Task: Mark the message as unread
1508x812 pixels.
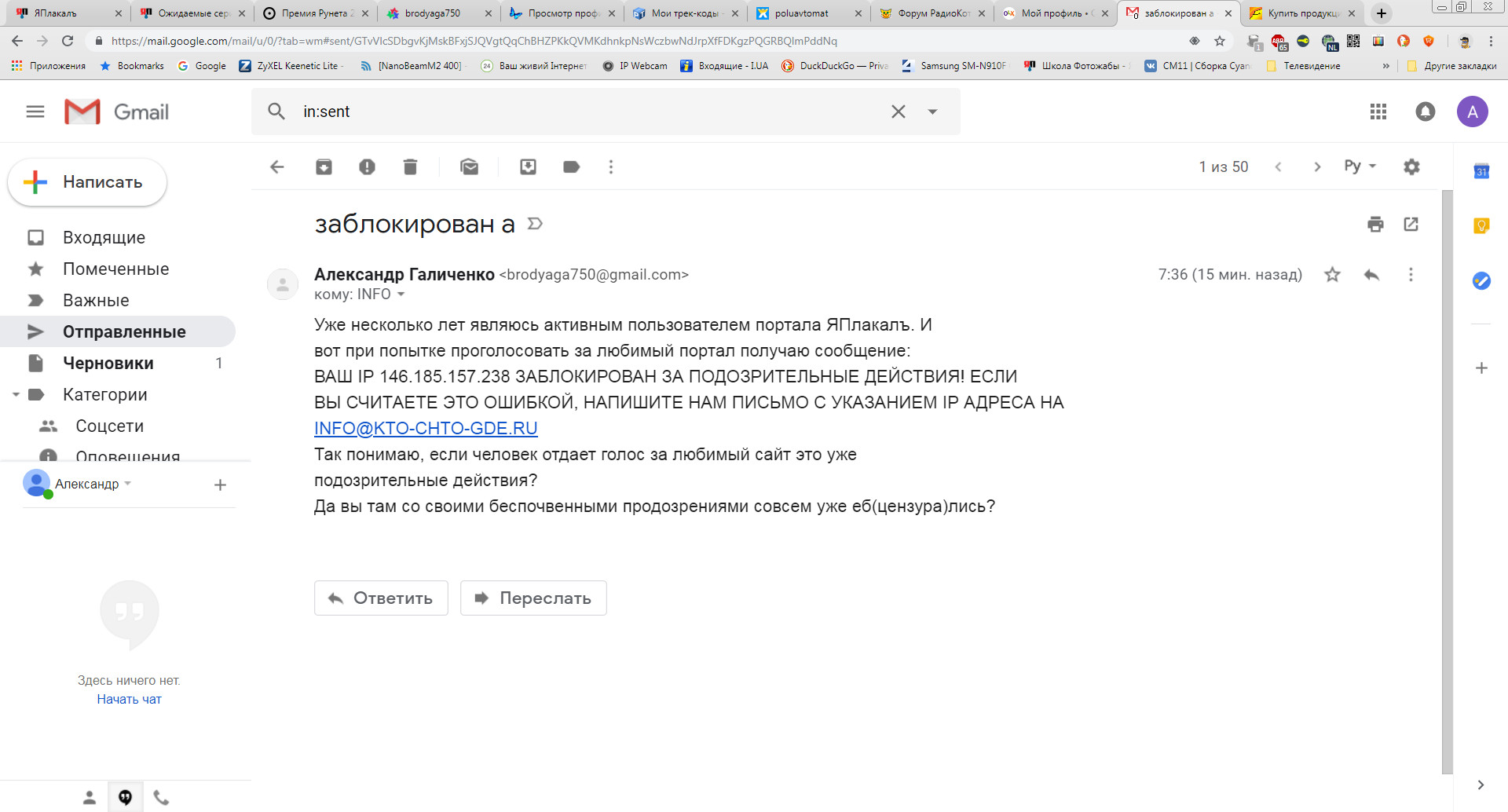Action: pyautogui.click(x=470, y=166)
